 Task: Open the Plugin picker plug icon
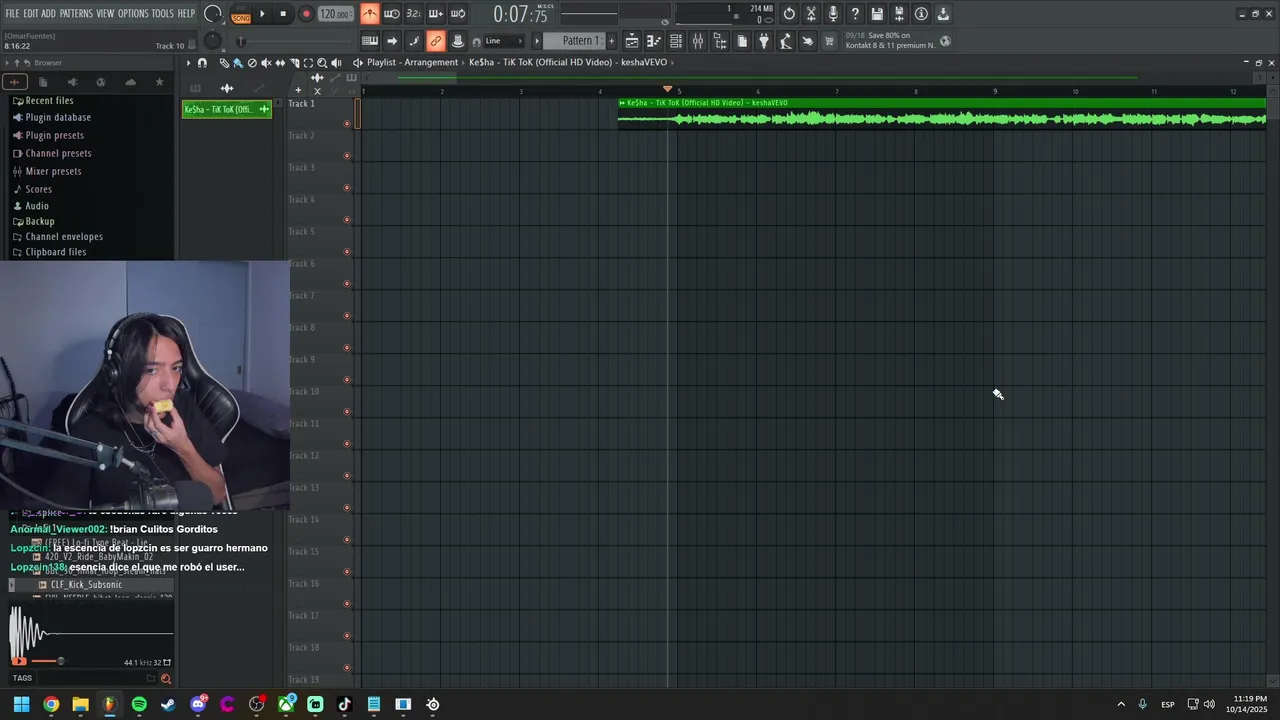(x=764, y=41)
